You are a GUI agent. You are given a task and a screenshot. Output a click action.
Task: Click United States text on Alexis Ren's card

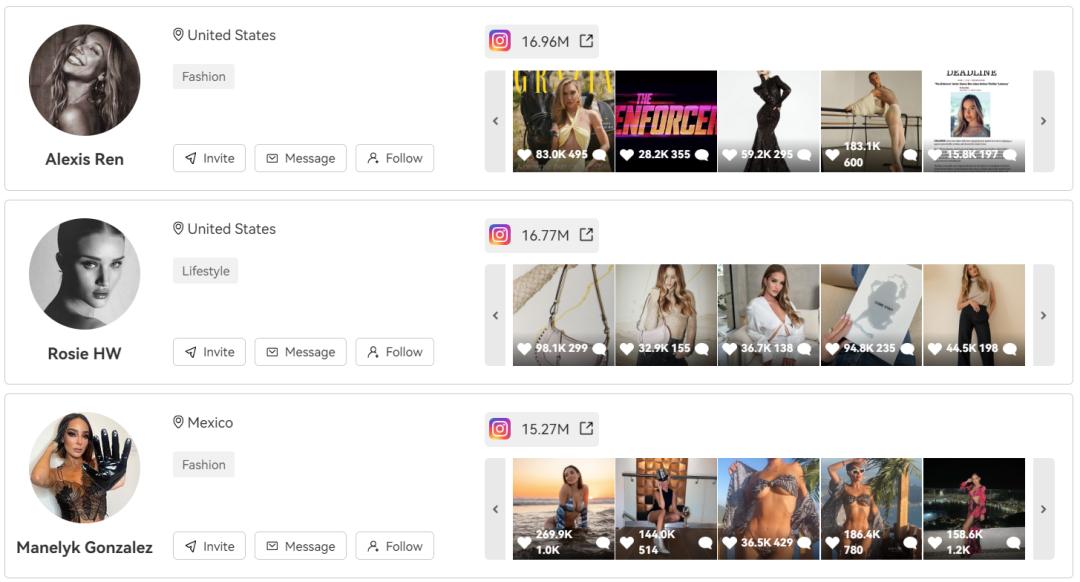pyautogui.click(x=231, y=35)
